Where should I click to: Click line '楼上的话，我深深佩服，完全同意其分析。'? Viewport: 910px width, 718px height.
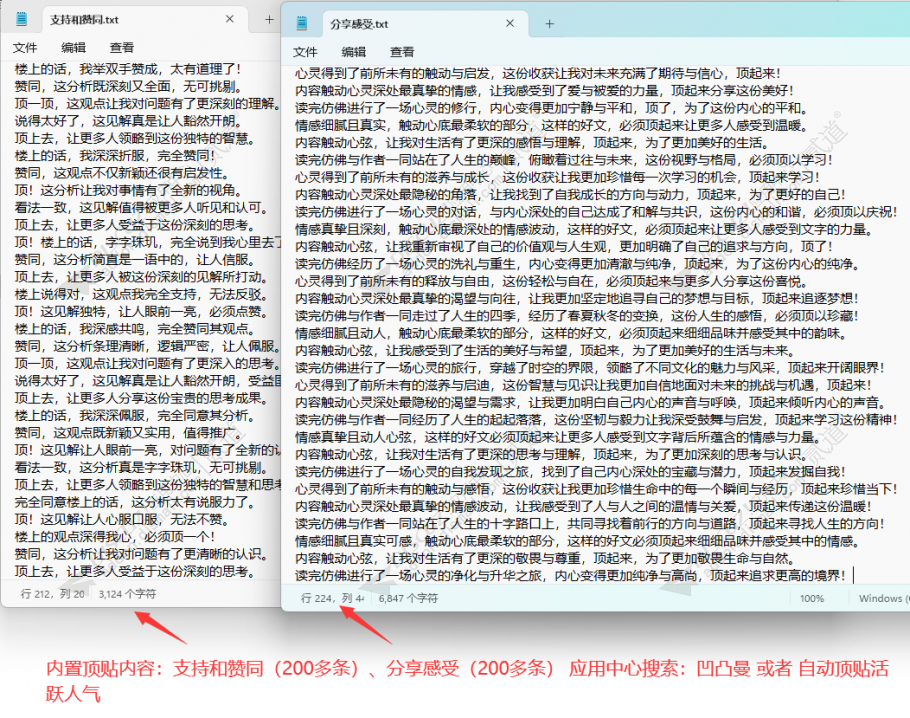(134, 416)
